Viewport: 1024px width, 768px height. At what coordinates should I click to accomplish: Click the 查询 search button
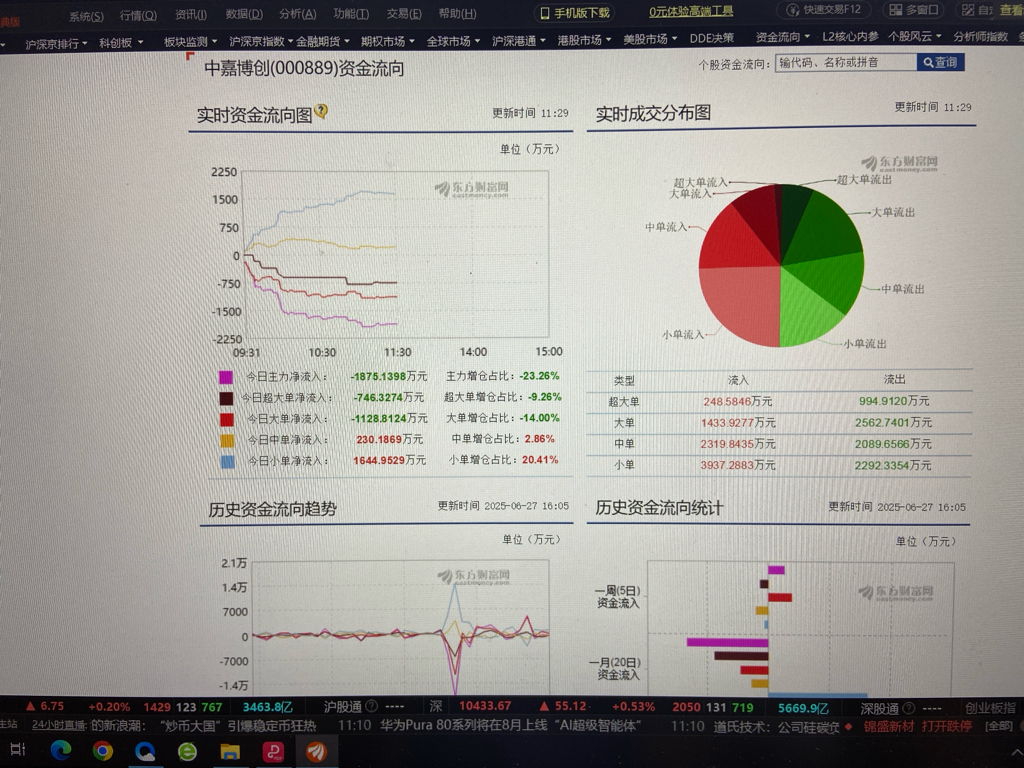[940, 63]
